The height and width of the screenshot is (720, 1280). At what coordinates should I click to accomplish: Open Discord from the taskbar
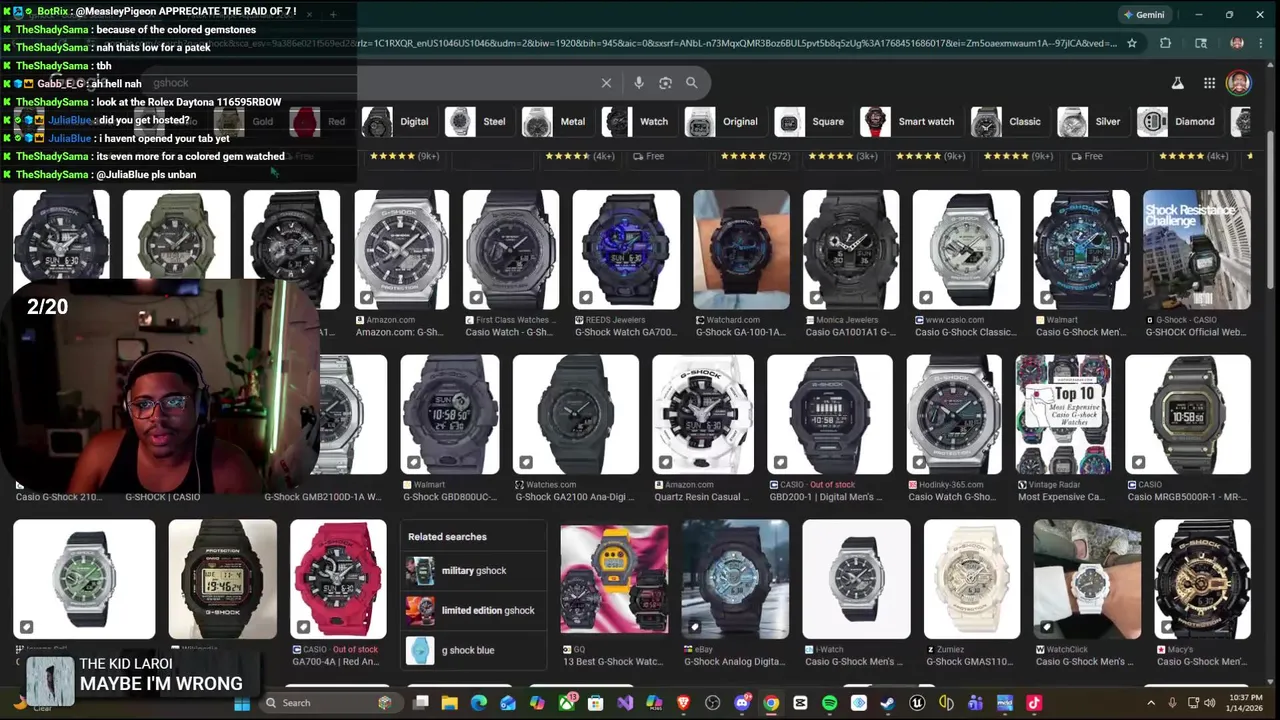742,703
